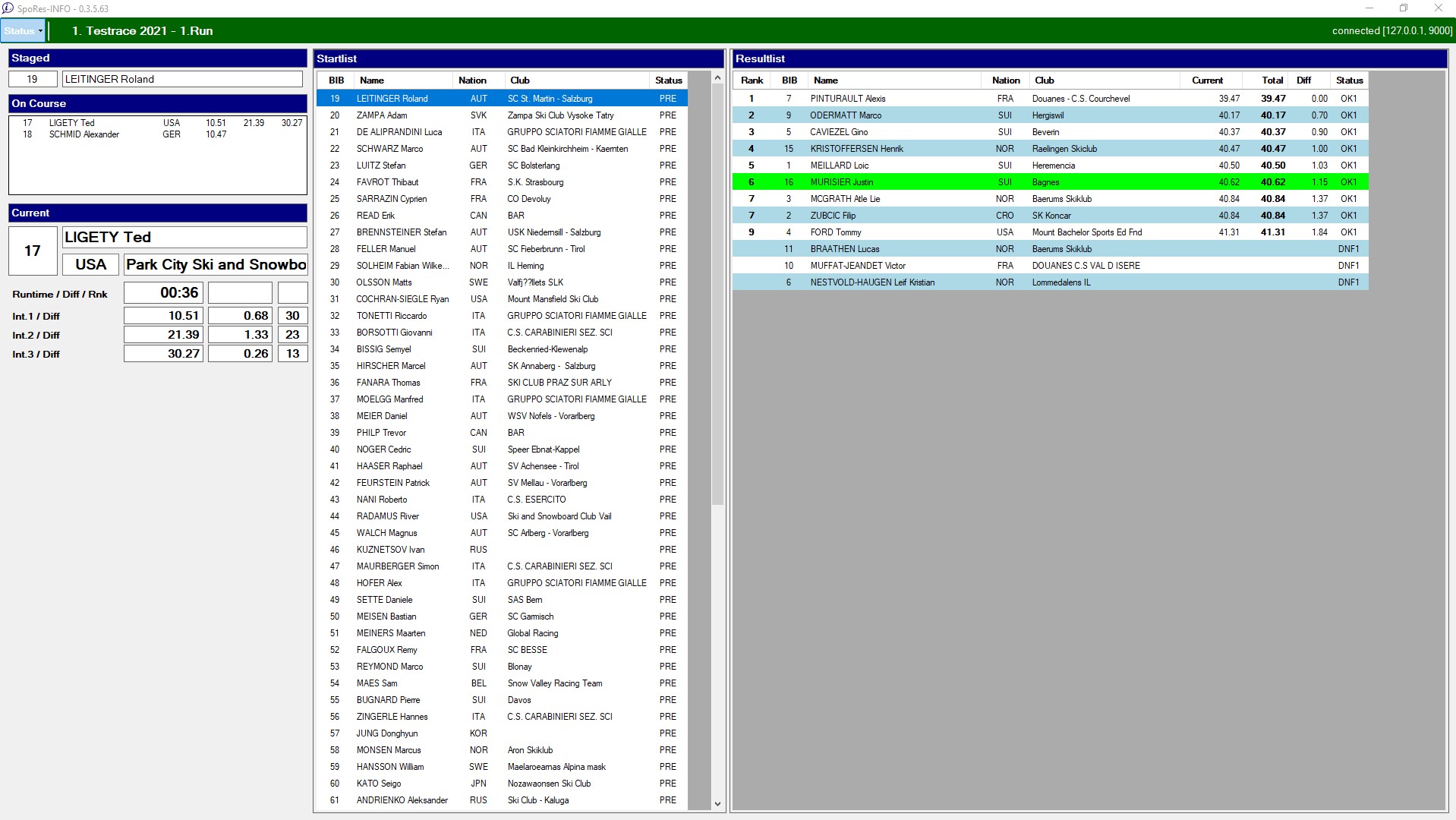
Task: Select startlist row SARRAZIN Cyprien
Action: pos(502,199)
